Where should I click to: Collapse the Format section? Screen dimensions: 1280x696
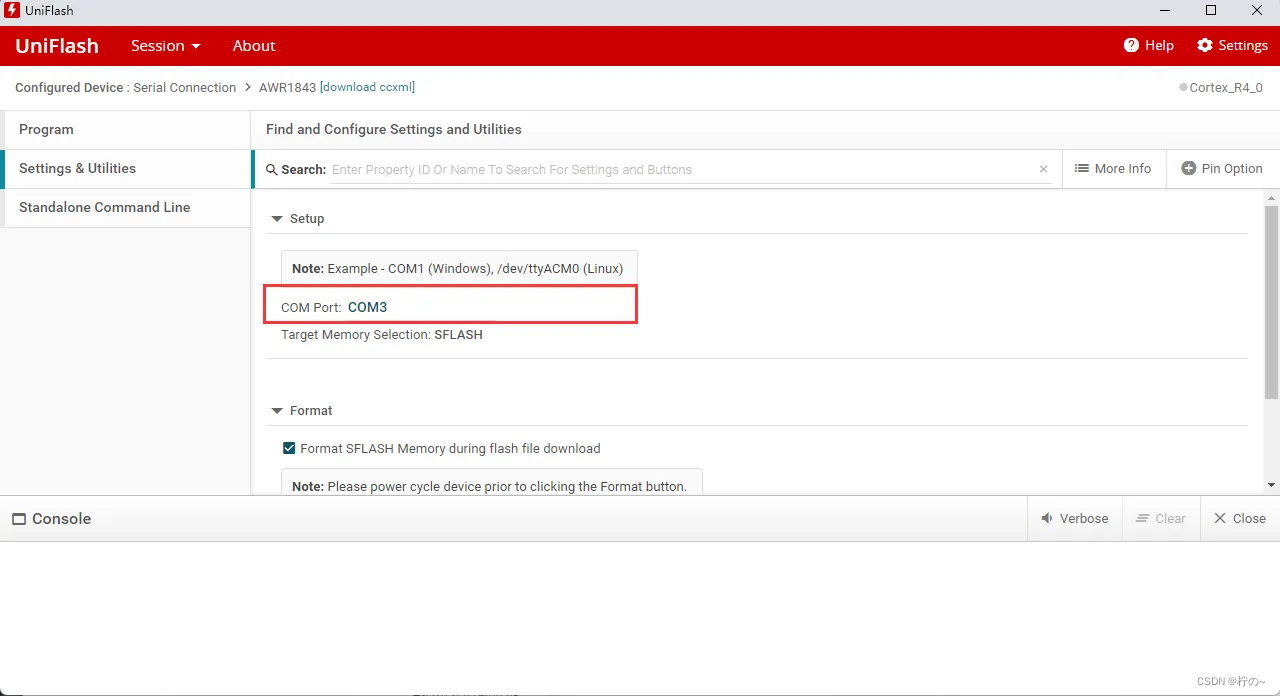277,411
